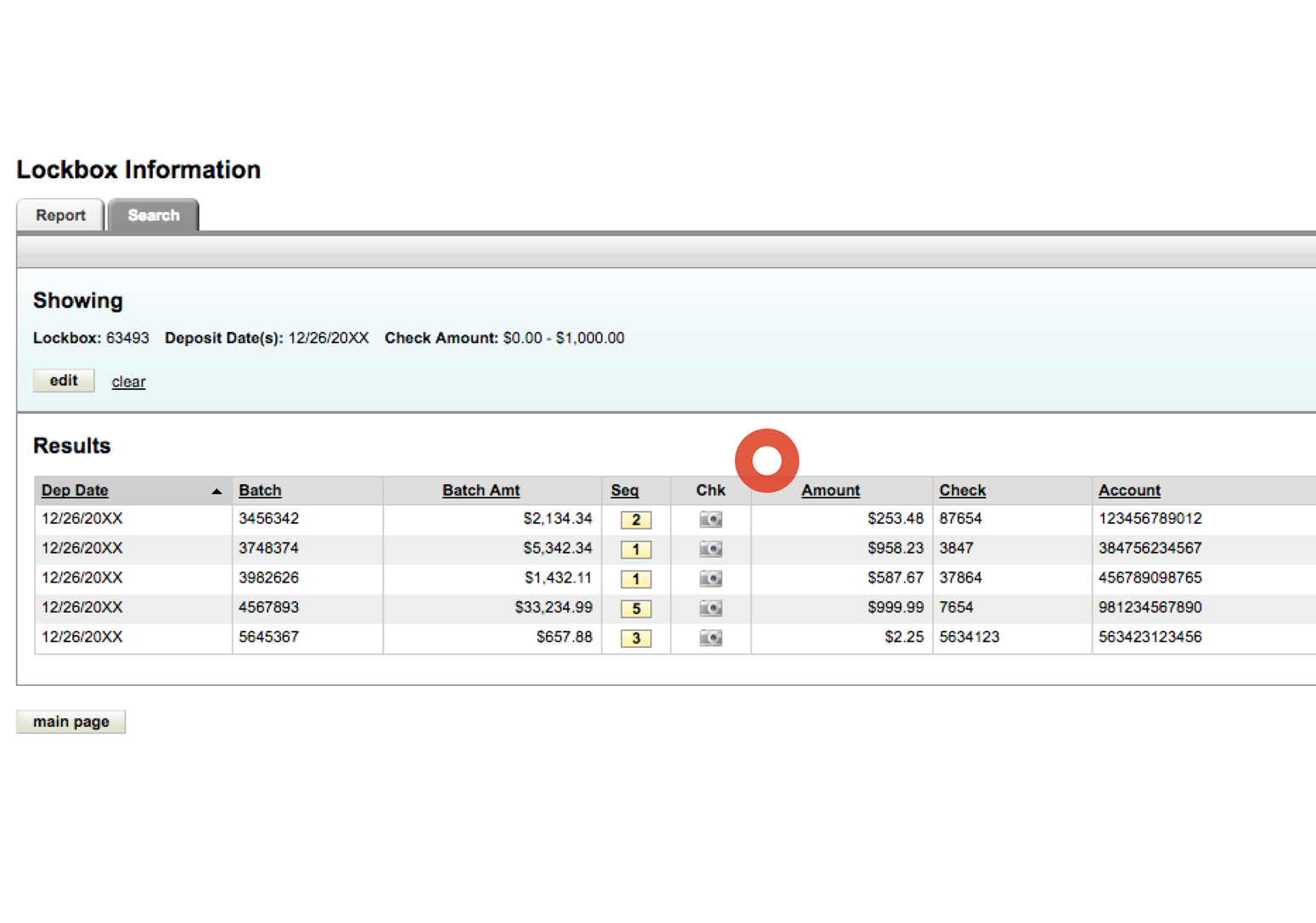Click amount $2.25
The width and height of the screenshot is (1316, 923).
tap(904, 637)
